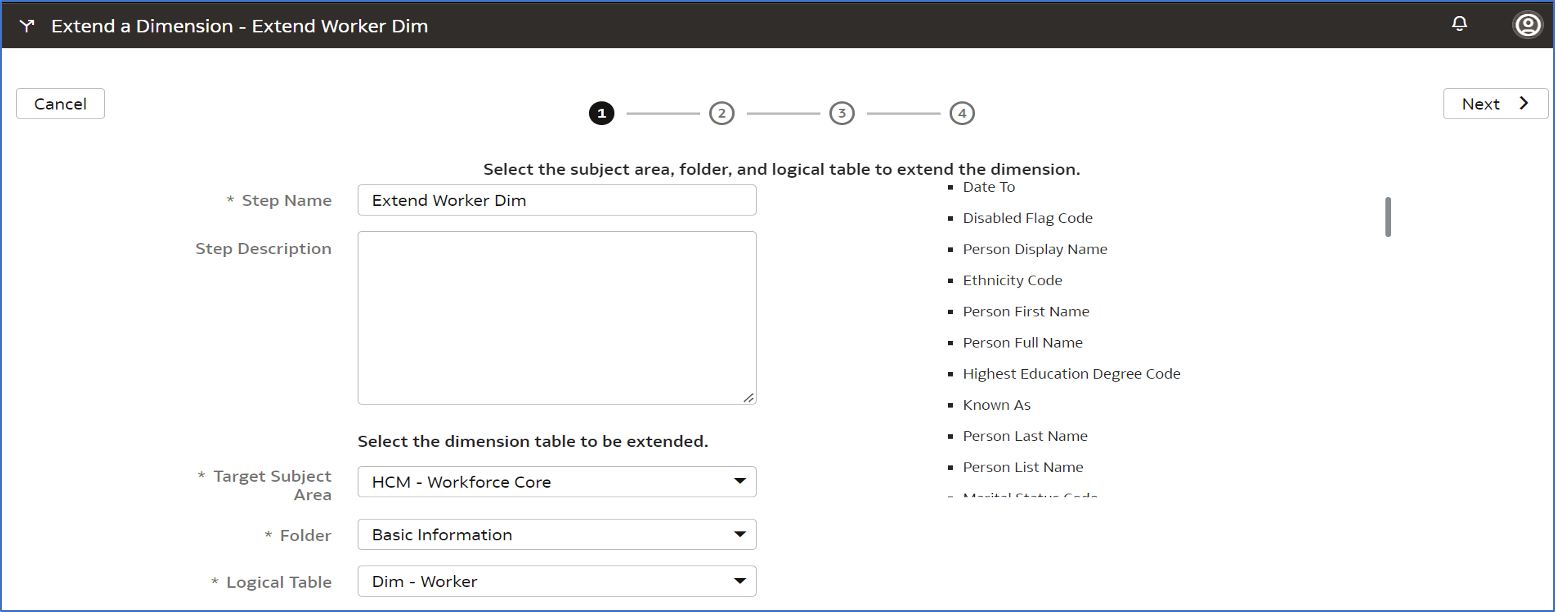Click the attribute list scrollbar thumb
The height and width of the screenshot is (612, 1556).
[1388, 217]
